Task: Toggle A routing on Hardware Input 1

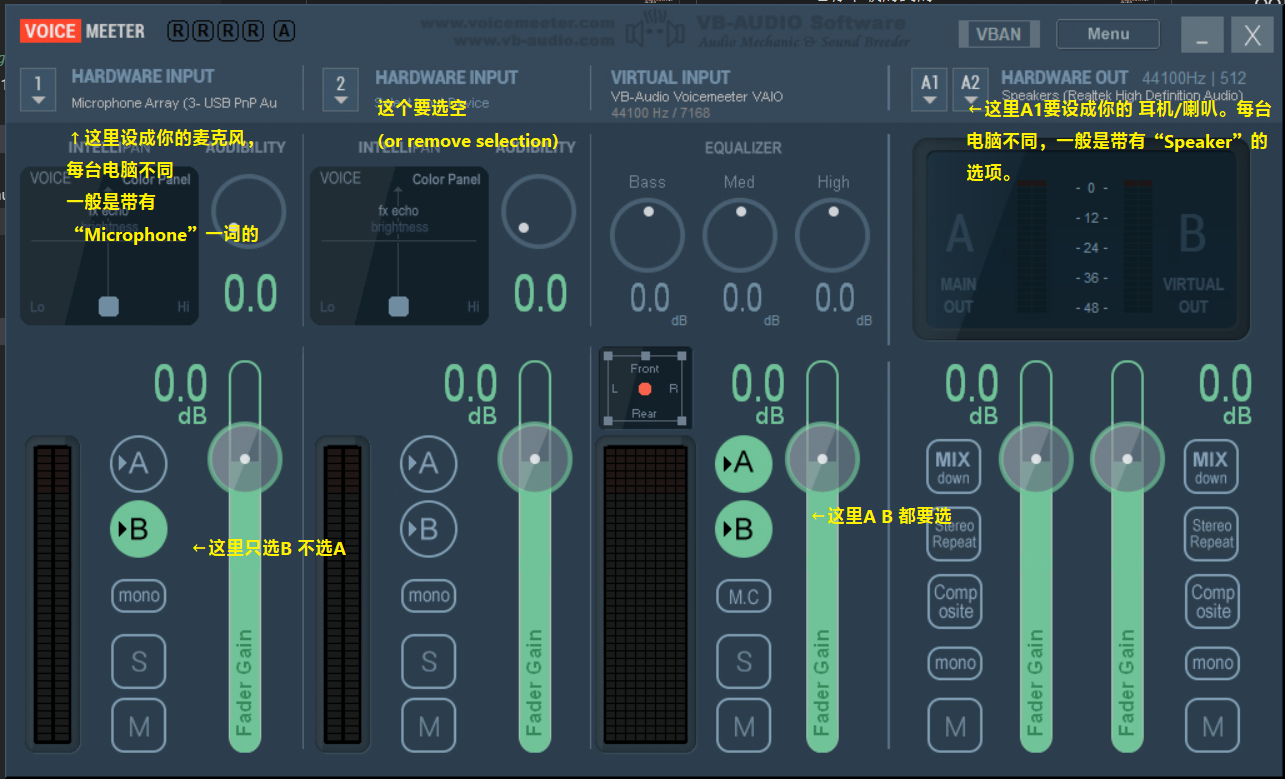Action: (x=138, y=463)
